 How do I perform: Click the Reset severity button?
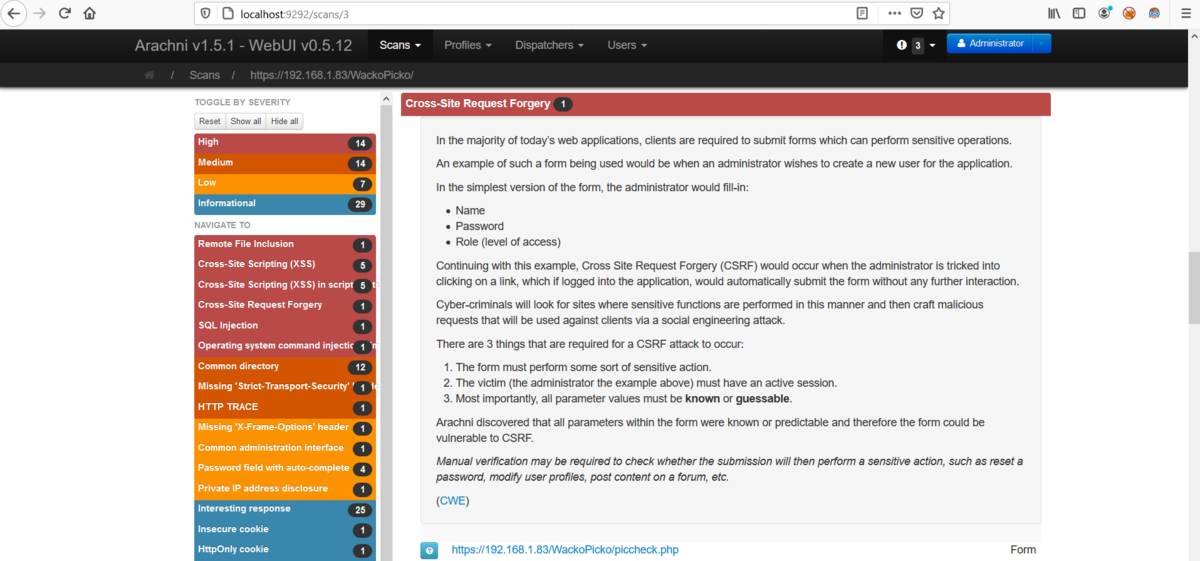coord(209,121)
